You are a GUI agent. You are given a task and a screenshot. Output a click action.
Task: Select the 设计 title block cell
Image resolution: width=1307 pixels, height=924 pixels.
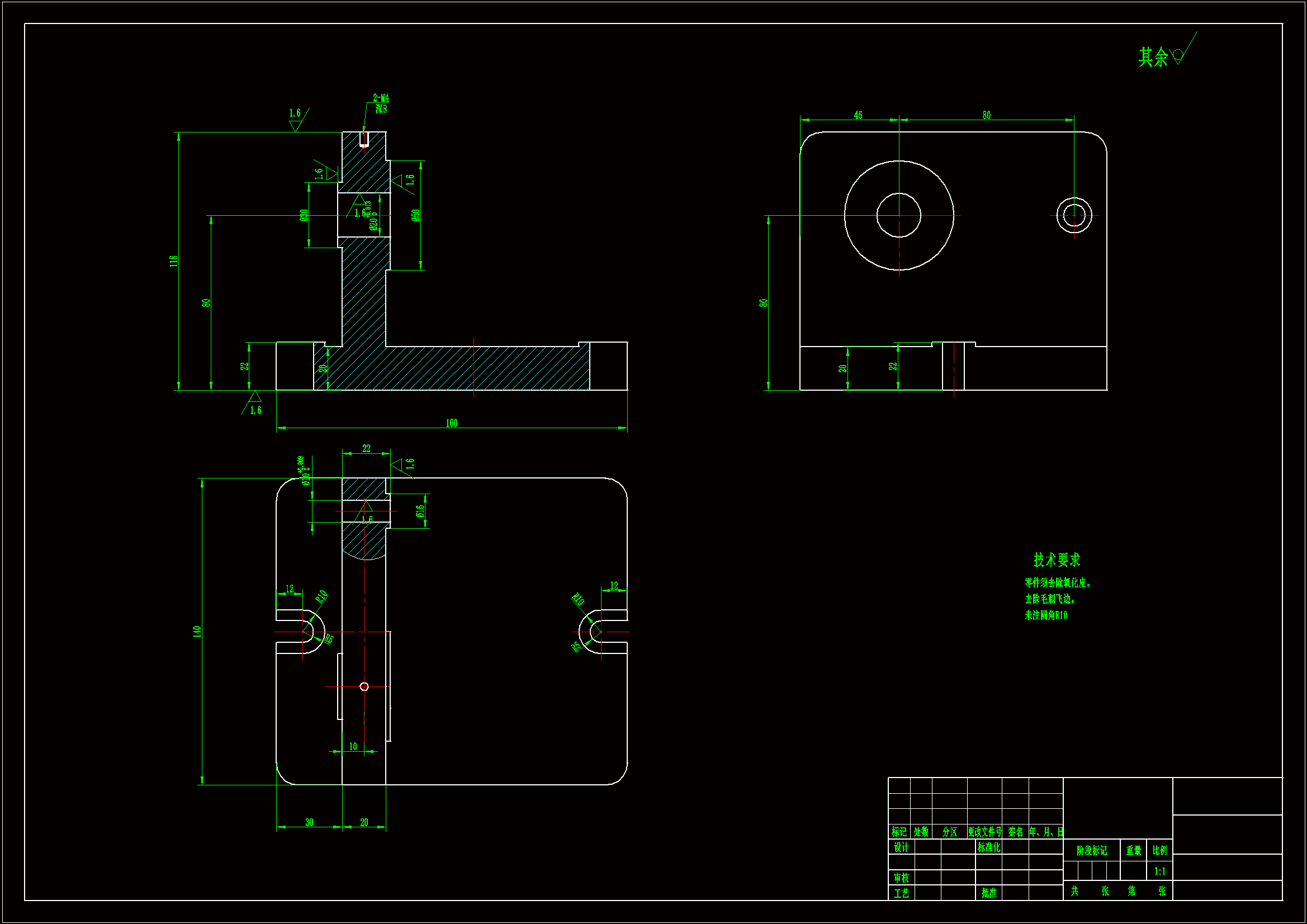(901, 847)
